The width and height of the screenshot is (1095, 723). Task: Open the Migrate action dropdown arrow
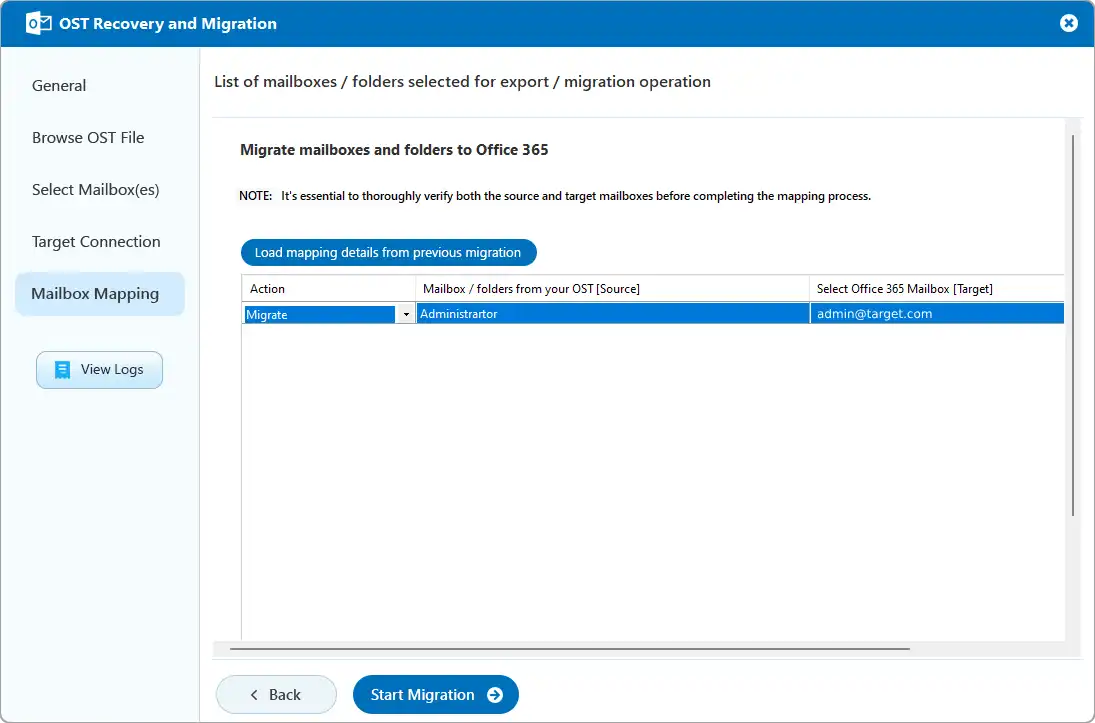(x=406, y=313)
